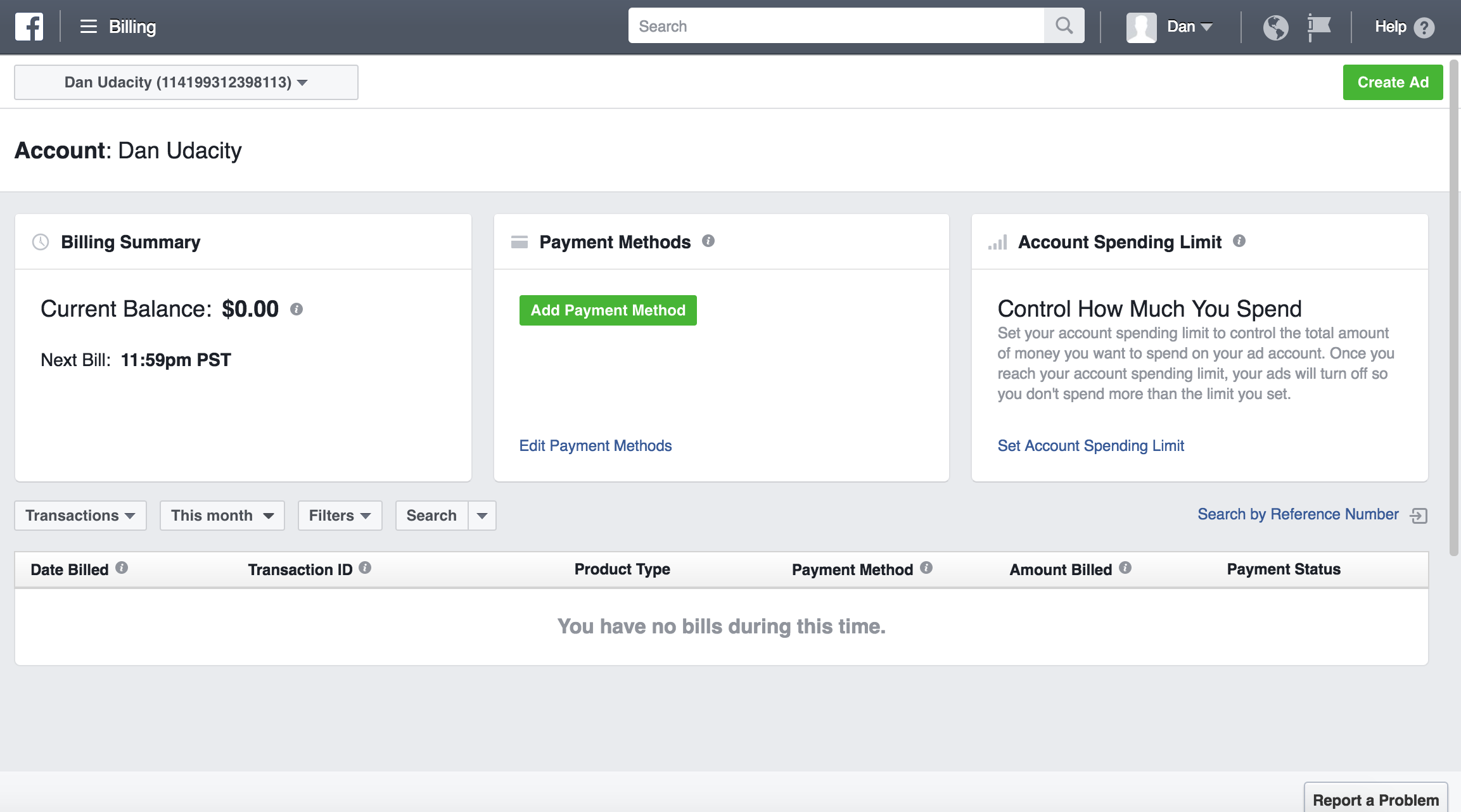
Task: Open the Filters dropdown
Action: pos(339,515)
